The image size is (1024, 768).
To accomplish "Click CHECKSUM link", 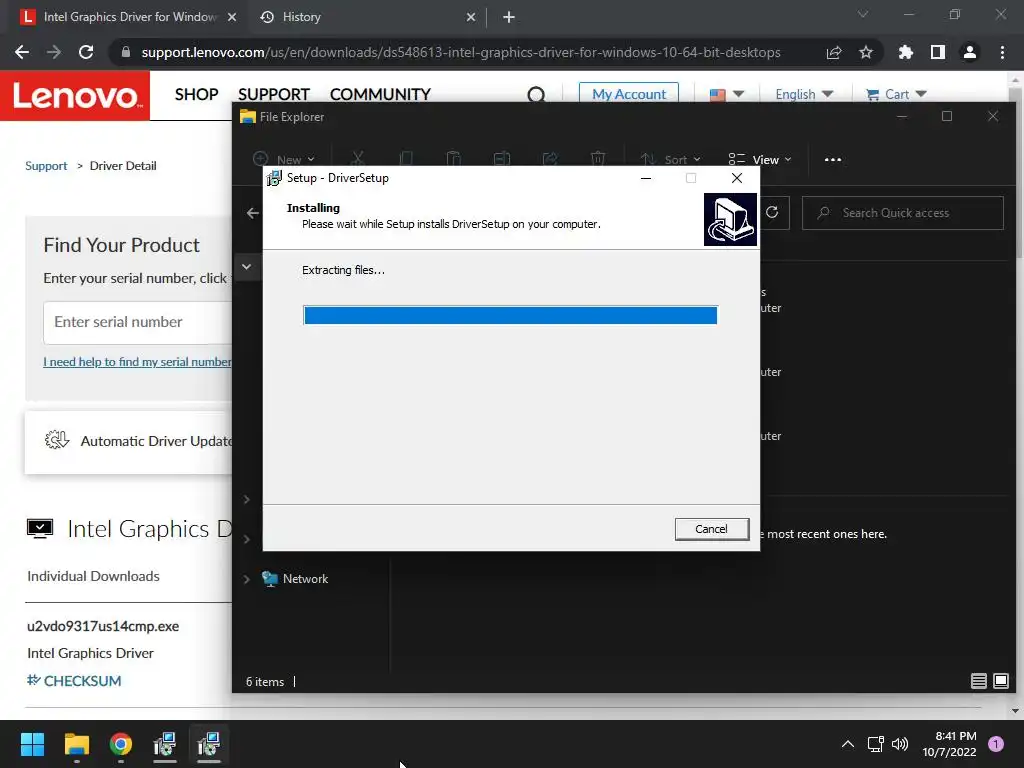I will click(74, 680).
